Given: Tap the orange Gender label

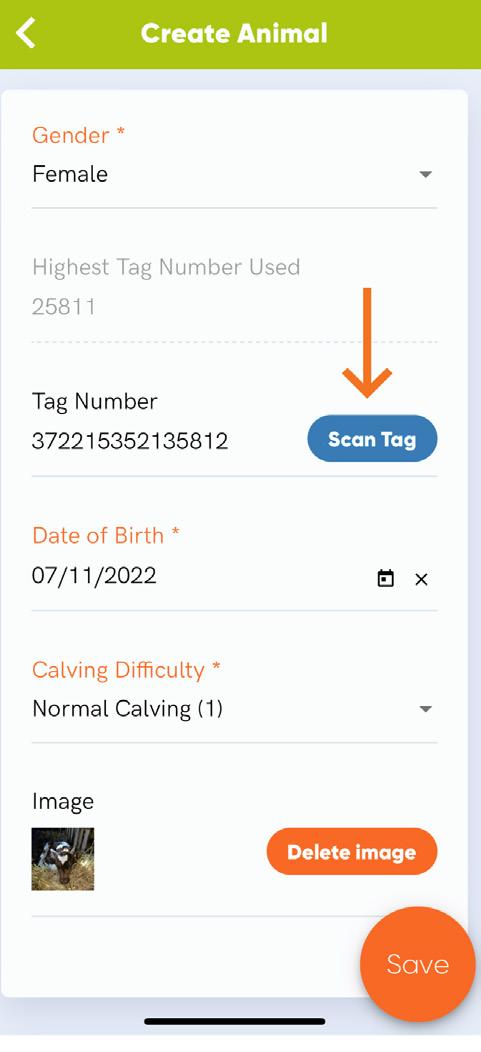Looking at the screenshot, I should pos(78,136).
